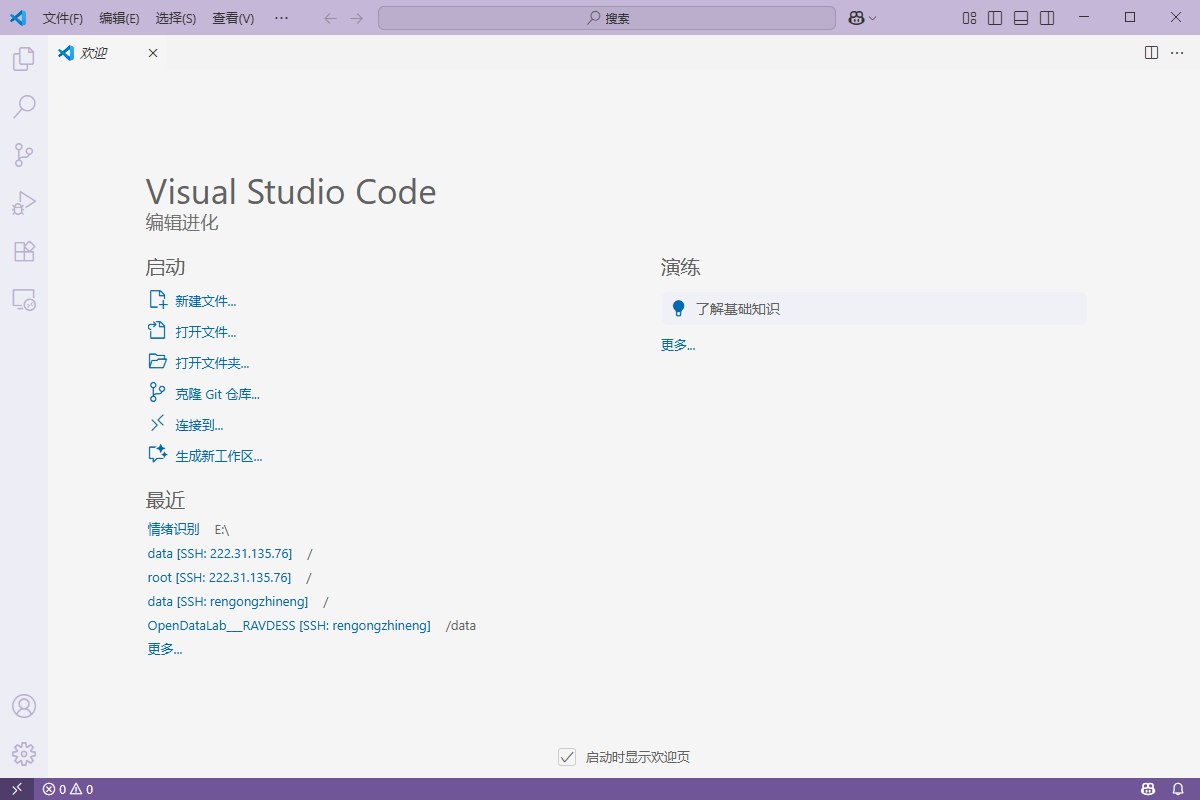Expand the overflow menu ellipsis in menu bar
This screenshot has height=800, width=1200.
(x=281, y=18)
